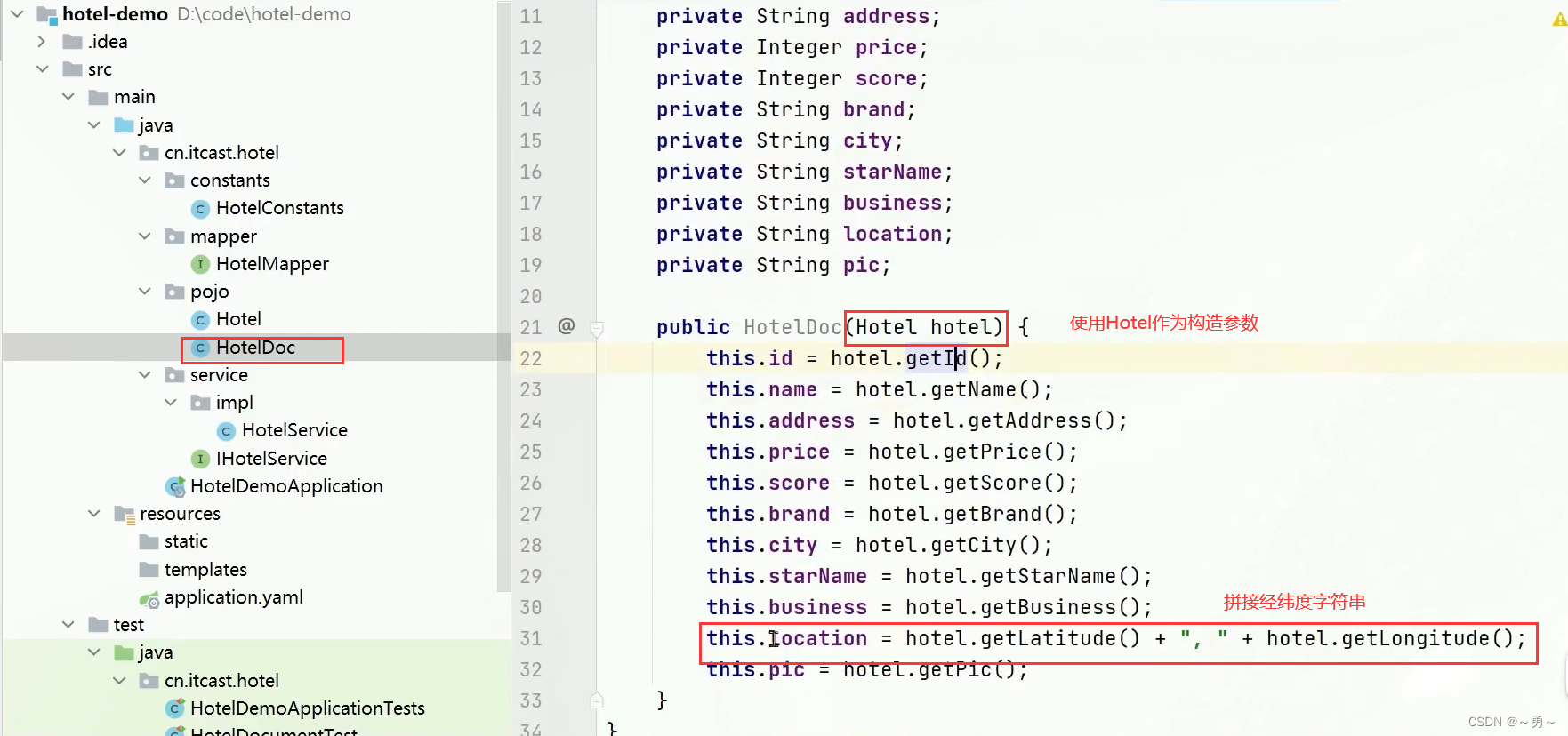The image size is (1568, 736).
Task: Open HotelDemoApplication class
Action: tap(286, 486)
